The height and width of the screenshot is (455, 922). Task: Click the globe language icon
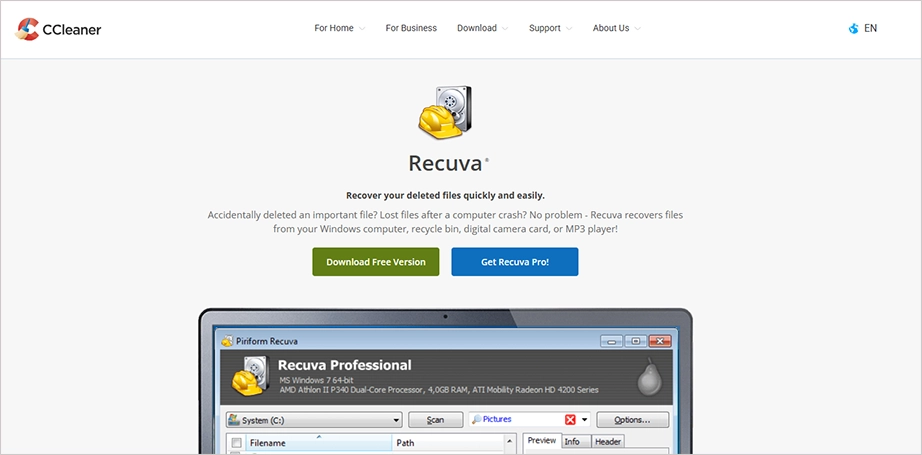[x=853, y=28]
